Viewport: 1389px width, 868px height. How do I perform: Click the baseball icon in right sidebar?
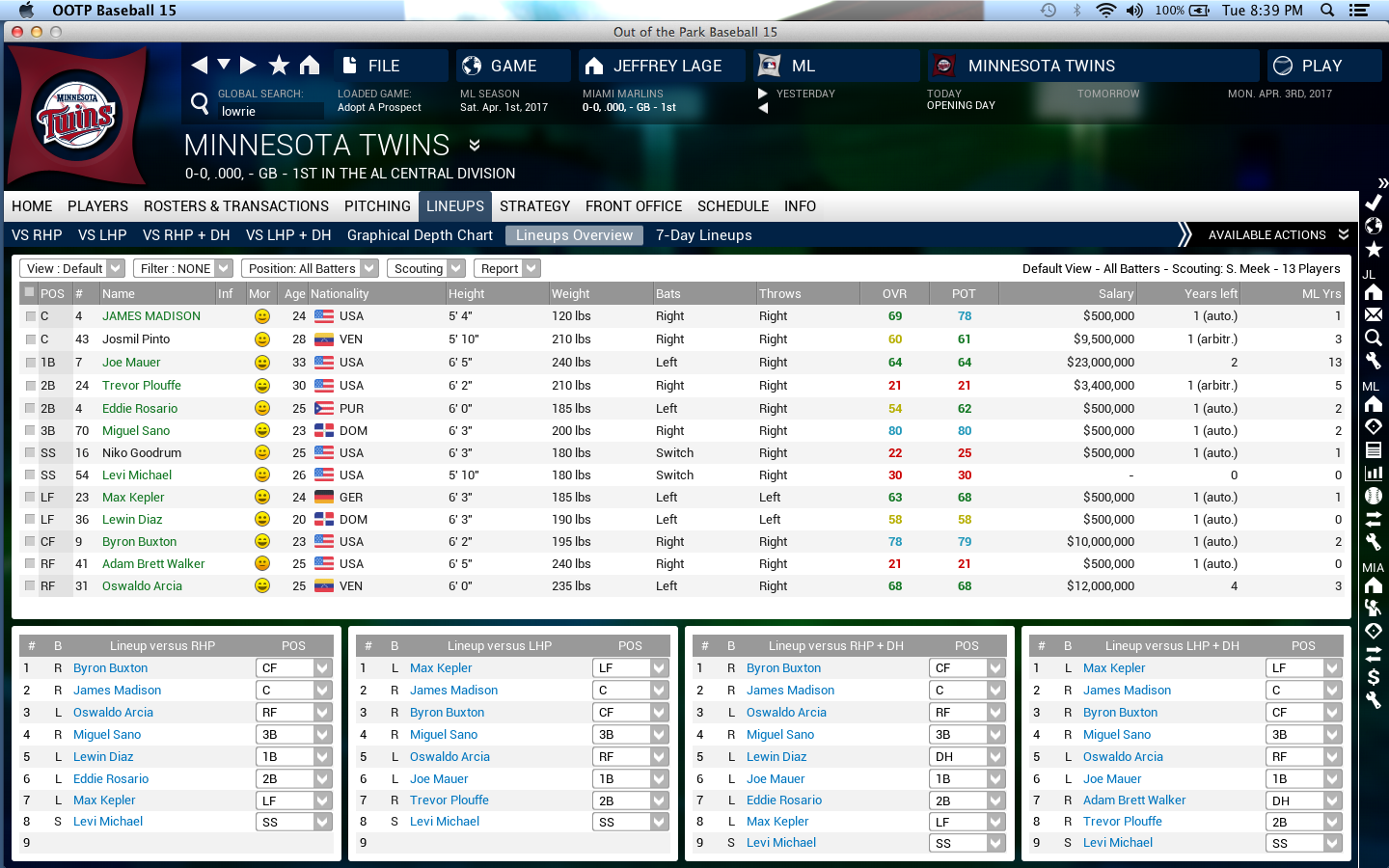(x=1374, y=496)
